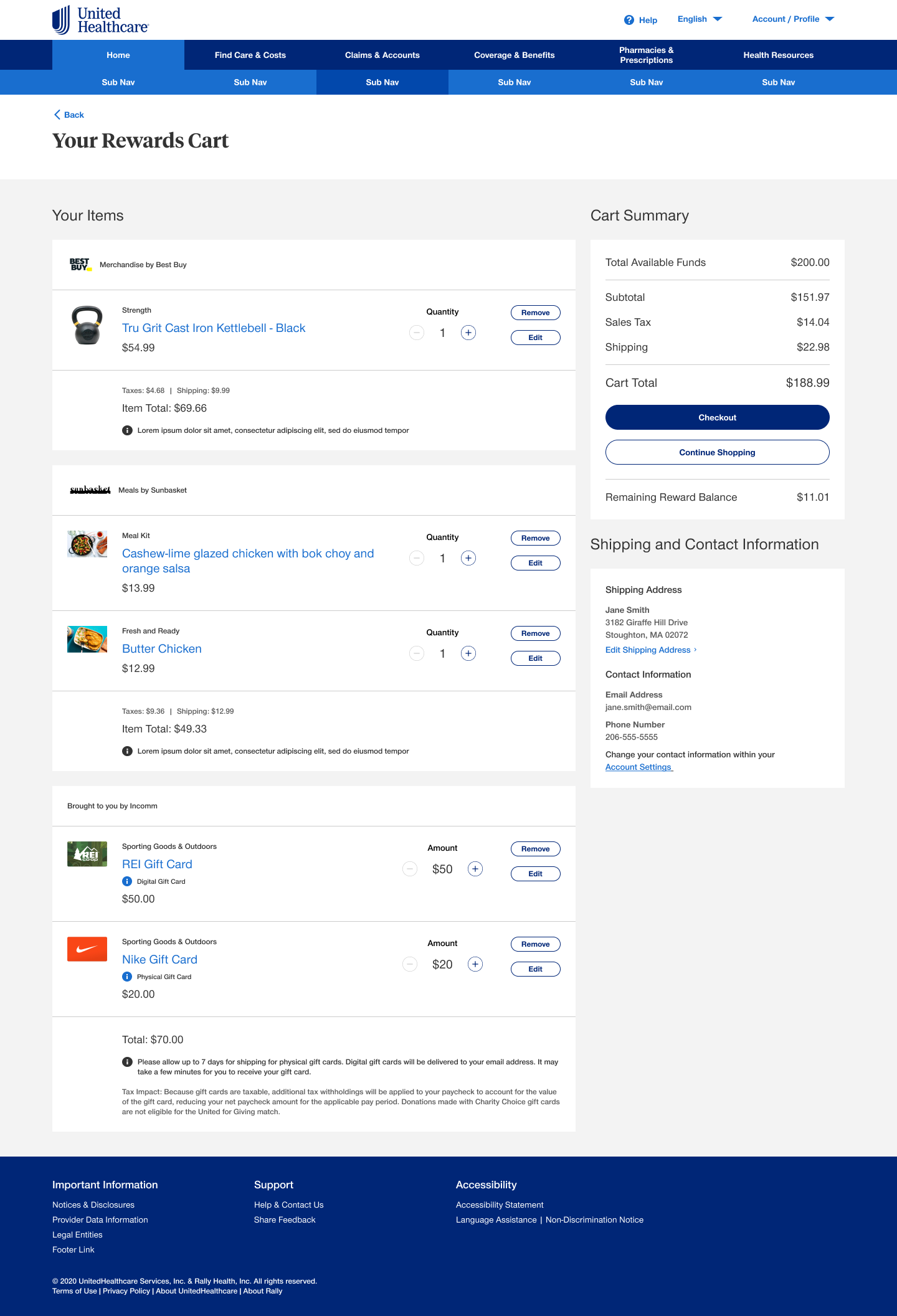Open Help & Contact Us footer link
This screenshot has width=897, height=1316.
tap(289, 1205)
